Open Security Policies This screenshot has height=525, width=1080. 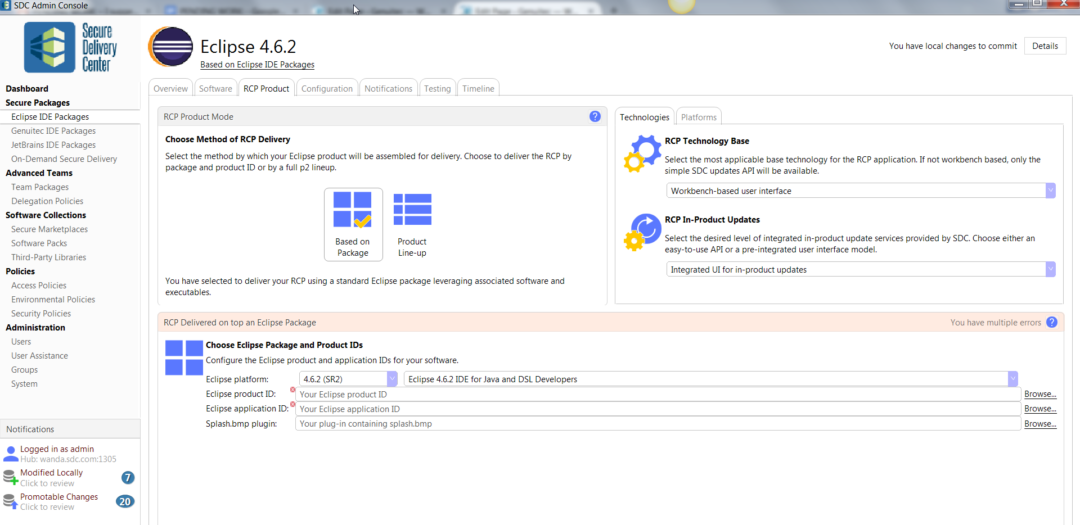point(41,313)
